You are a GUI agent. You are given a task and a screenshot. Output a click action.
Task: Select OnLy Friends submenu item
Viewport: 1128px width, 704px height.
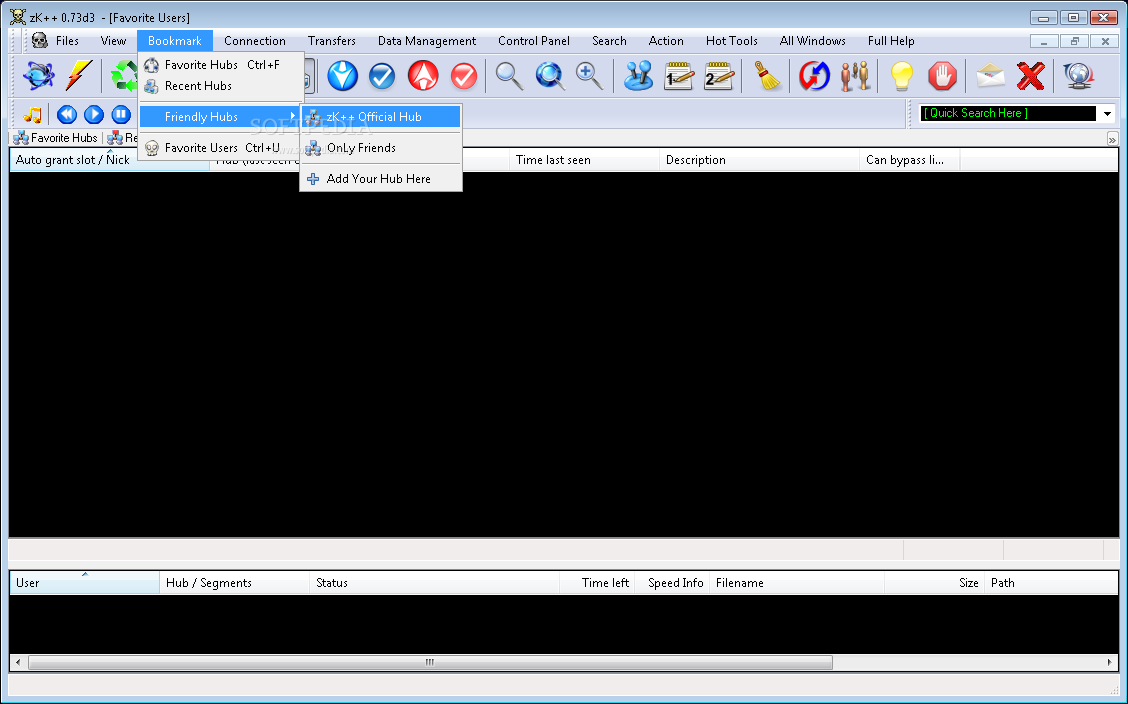click(381, 147)
